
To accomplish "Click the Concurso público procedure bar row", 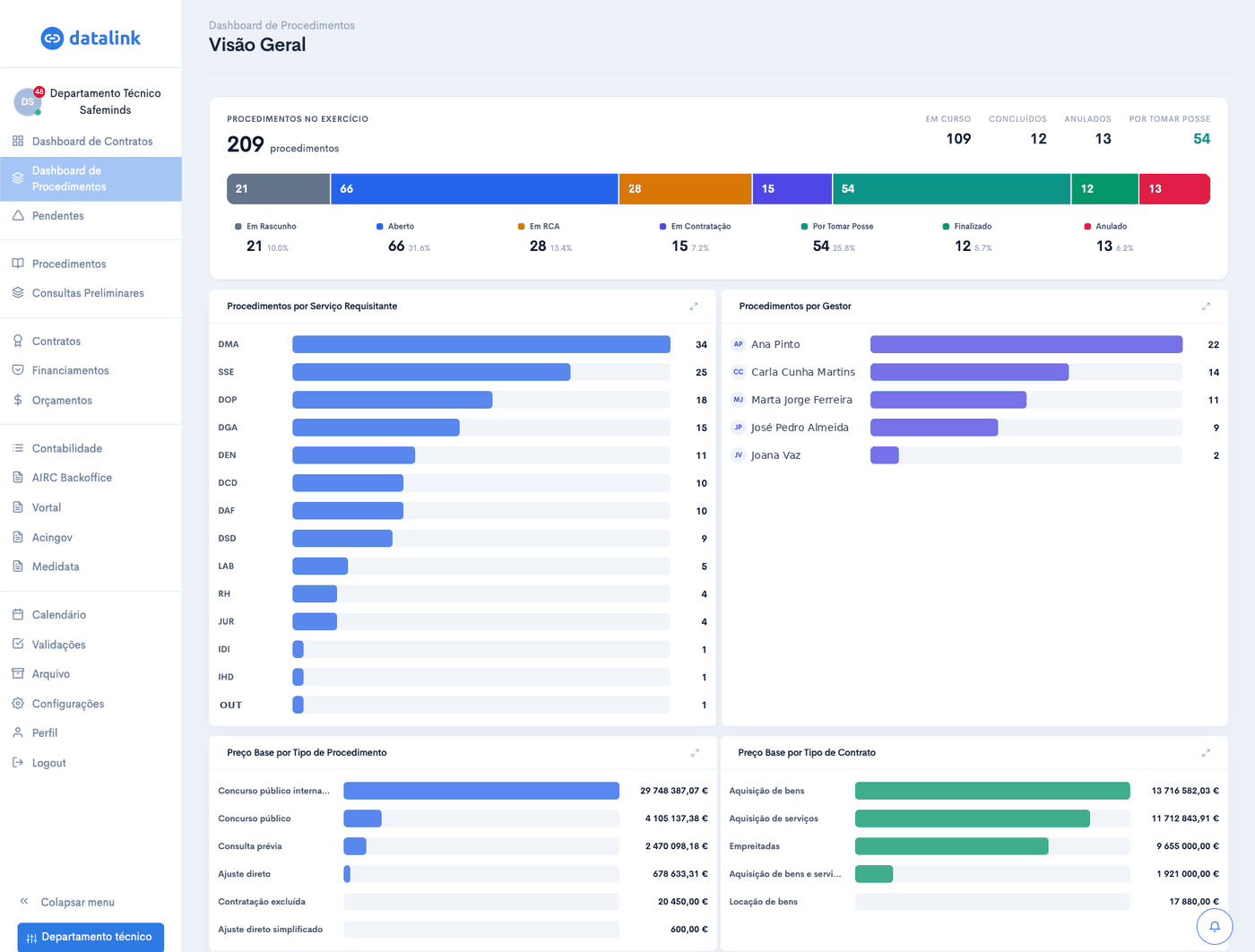I will pyautogui.click(x=463, y=818).
